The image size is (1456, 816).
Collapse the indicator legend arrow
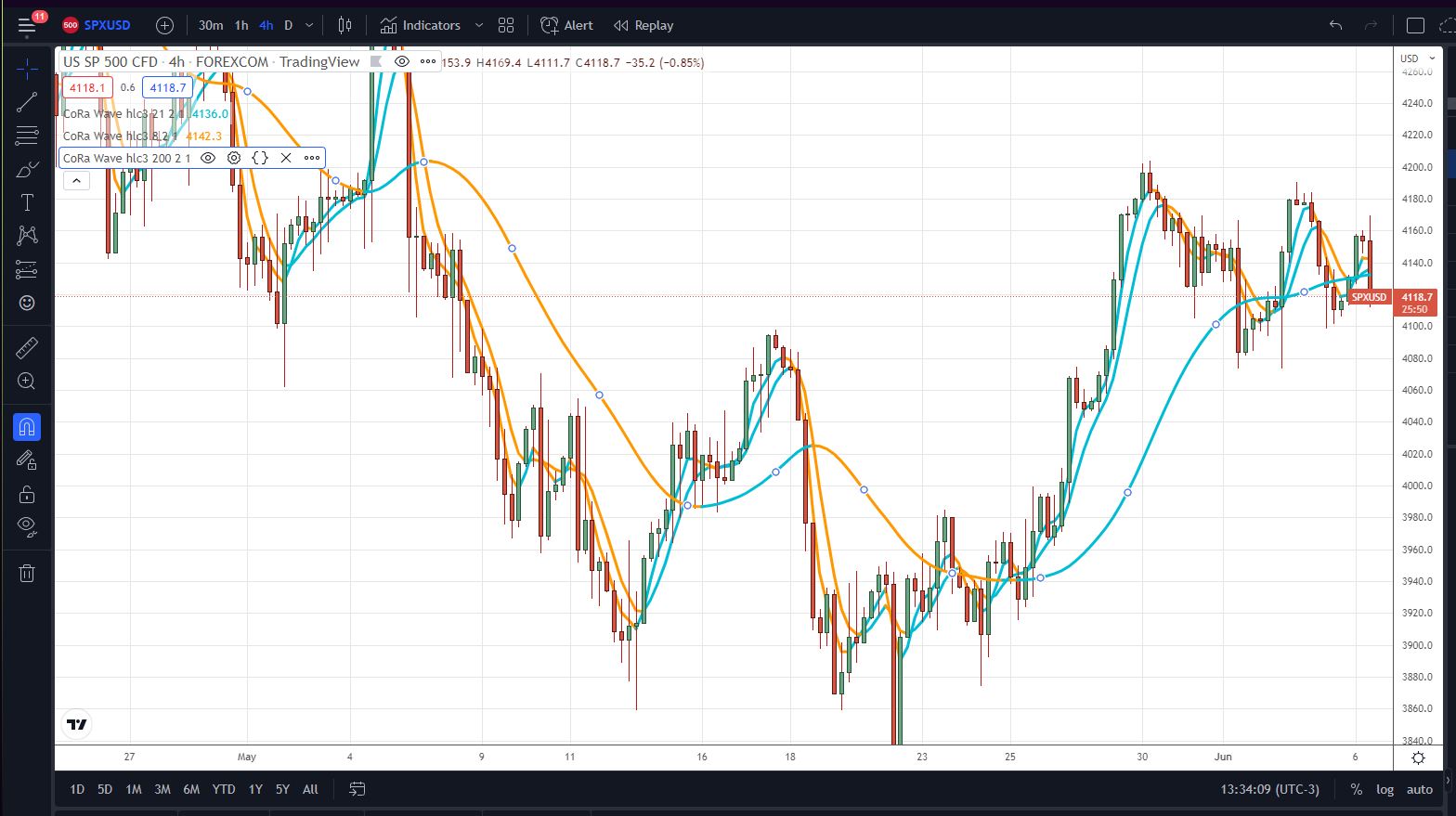point(76,181)
